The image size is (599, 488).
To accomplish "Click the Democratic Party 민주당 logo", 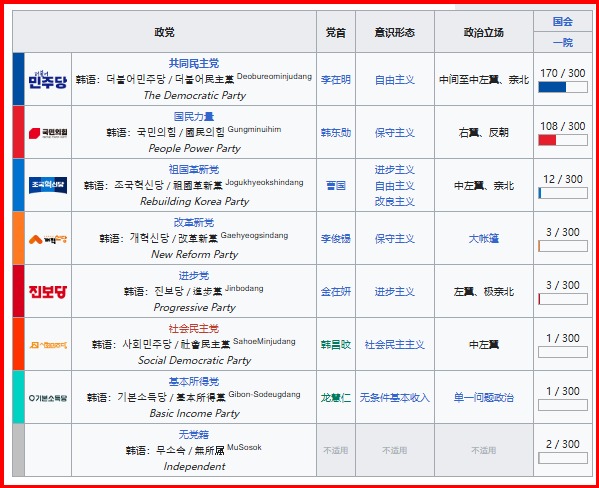I will tap(48, 79).
